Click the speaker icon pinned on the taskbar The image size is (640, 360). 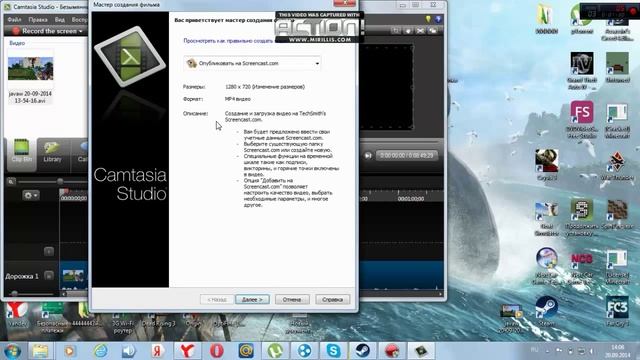129,351
